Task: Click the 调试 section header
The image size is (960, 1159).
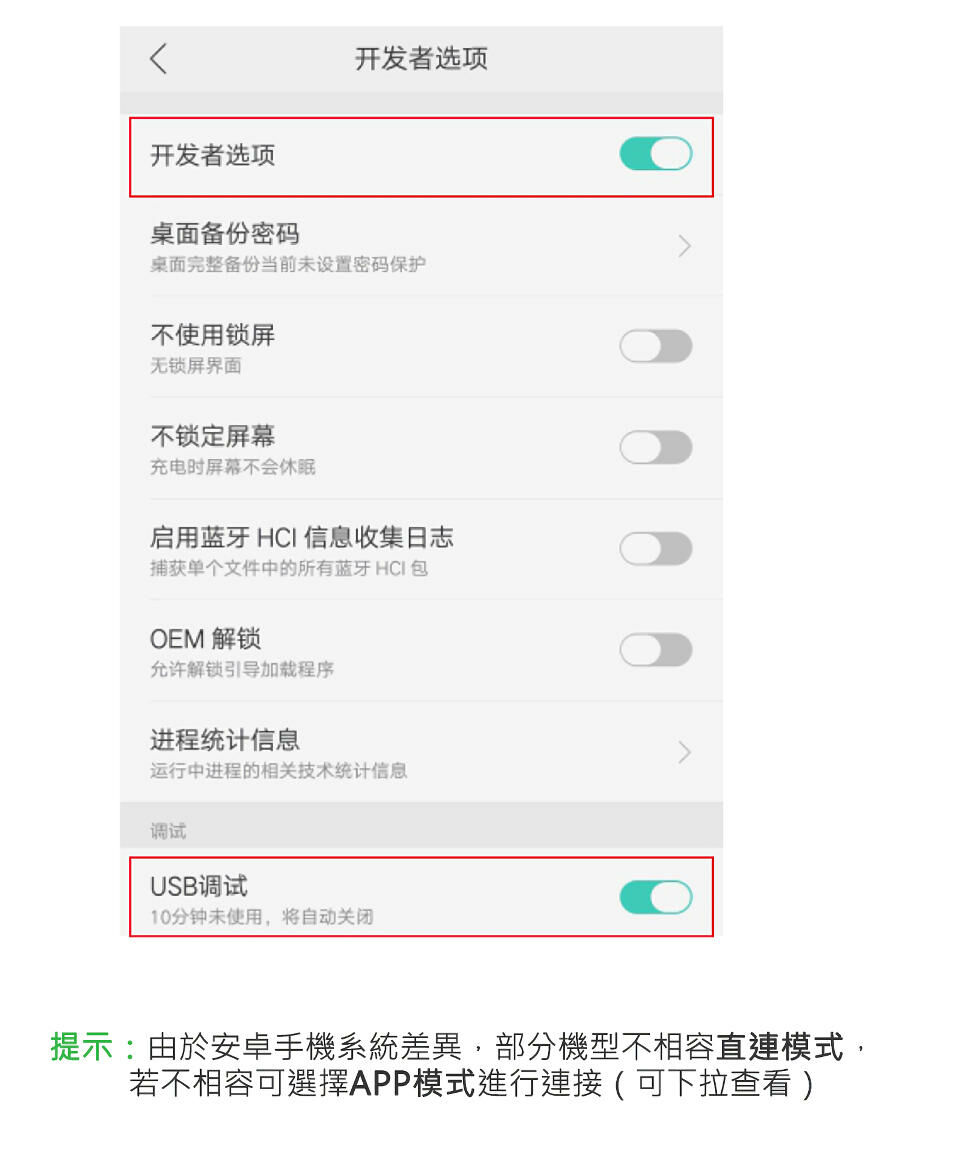Action: [168, 831]
